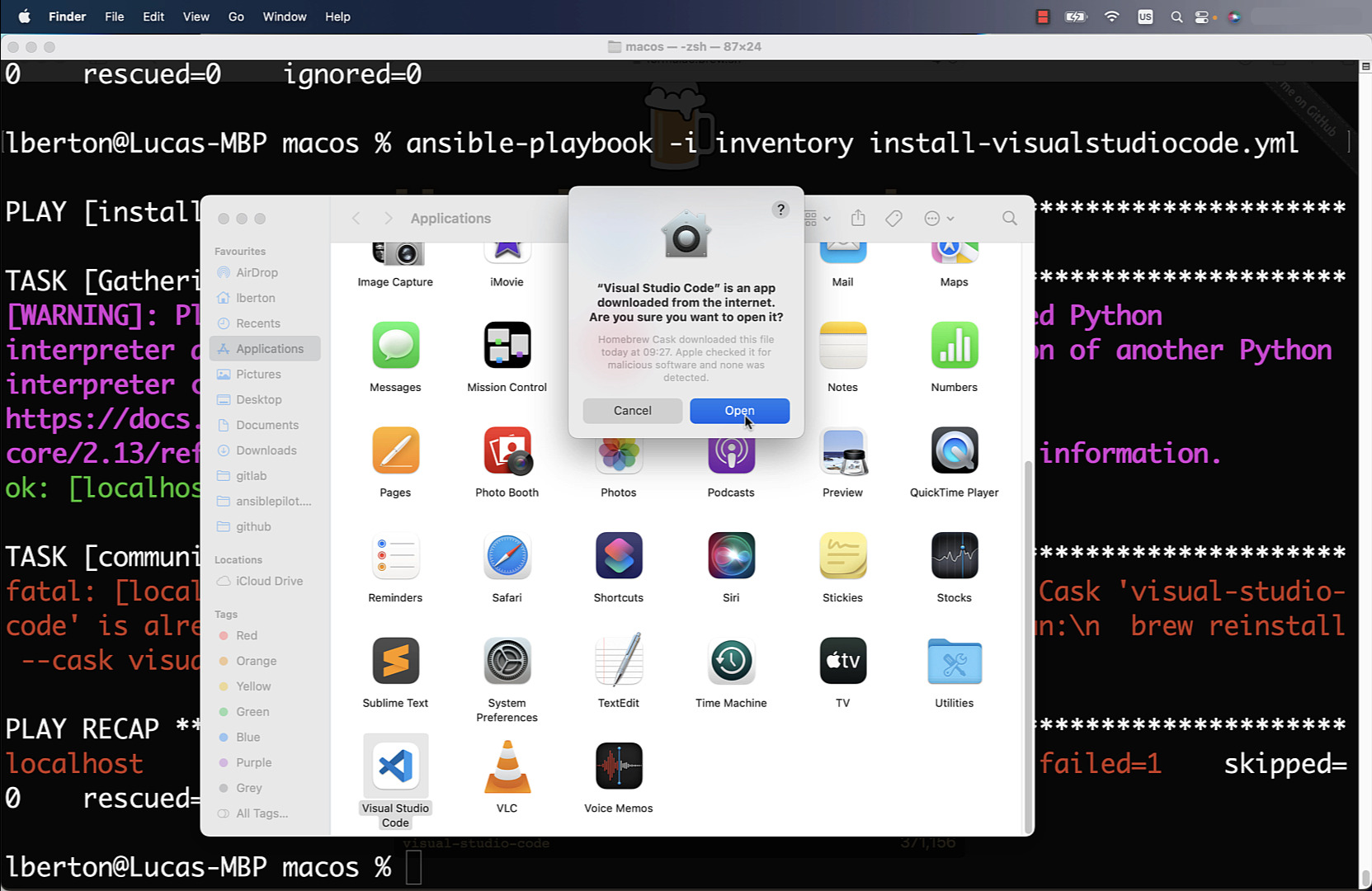Open Visual Studio Code from Applications
This screenshot has height=891, width=1372.
395,766
